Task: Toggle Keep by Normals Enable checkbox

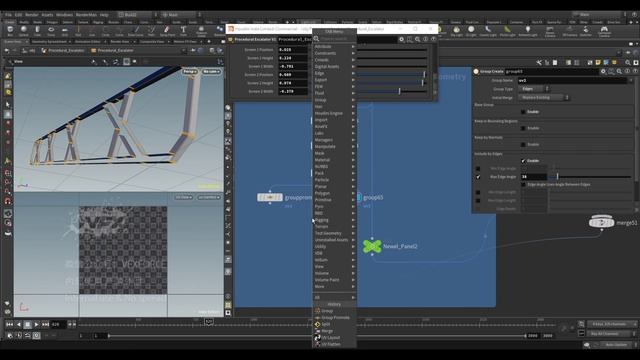Action: [523, 144]
